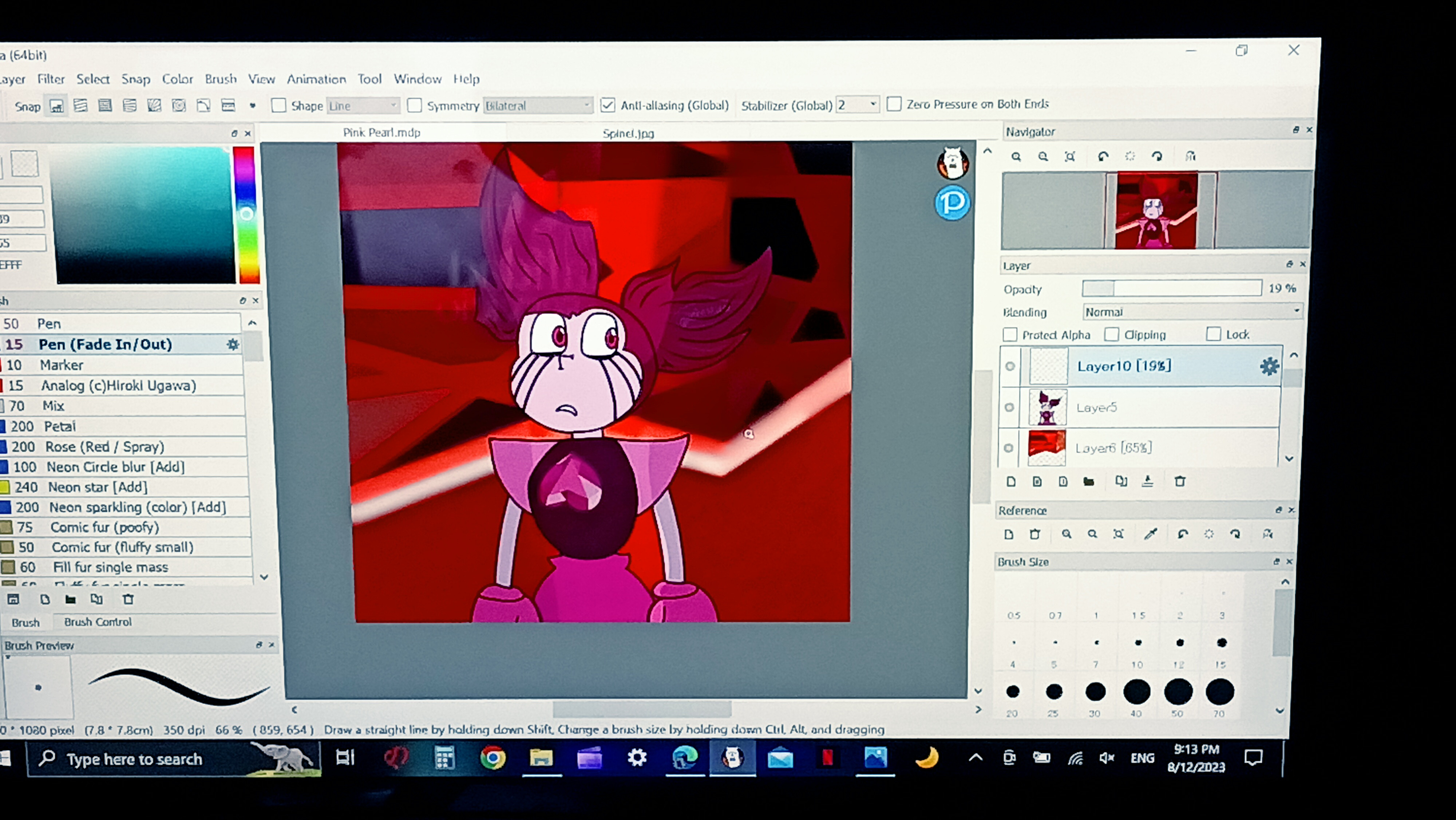Enable the radial snap icon

[x=154, y=106]
